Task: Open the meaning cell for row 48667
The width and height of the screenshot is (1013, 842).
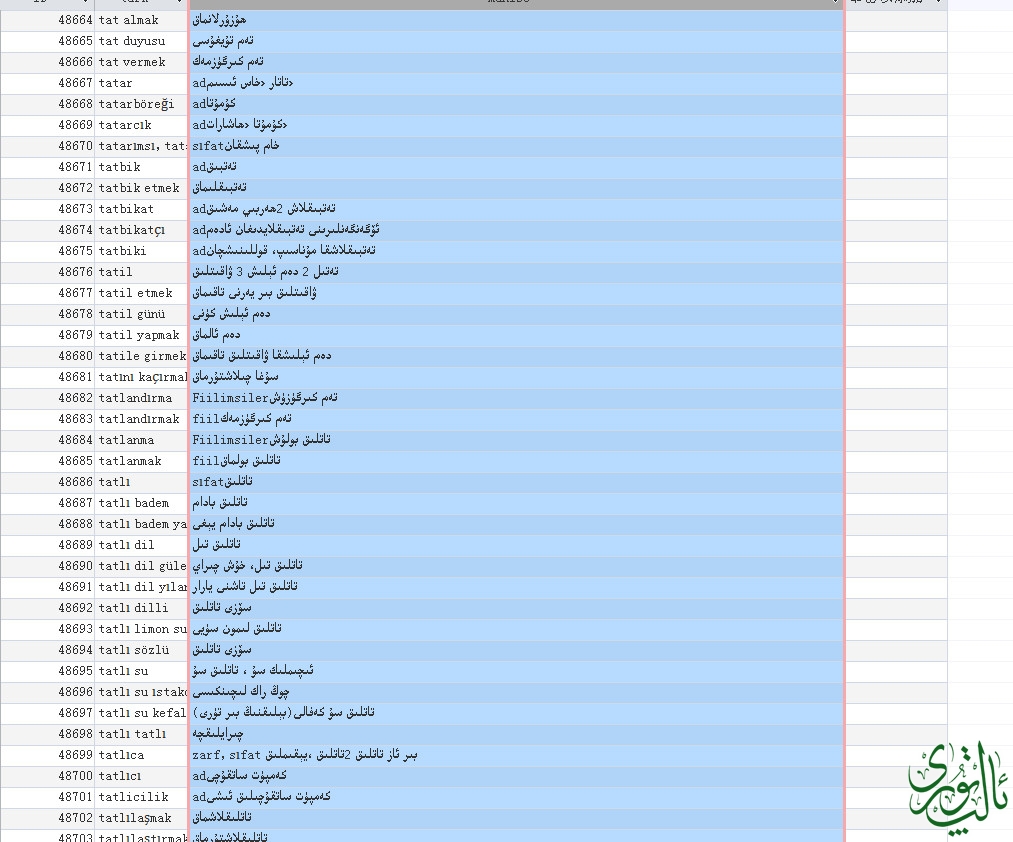Action: tap(516, 83)
